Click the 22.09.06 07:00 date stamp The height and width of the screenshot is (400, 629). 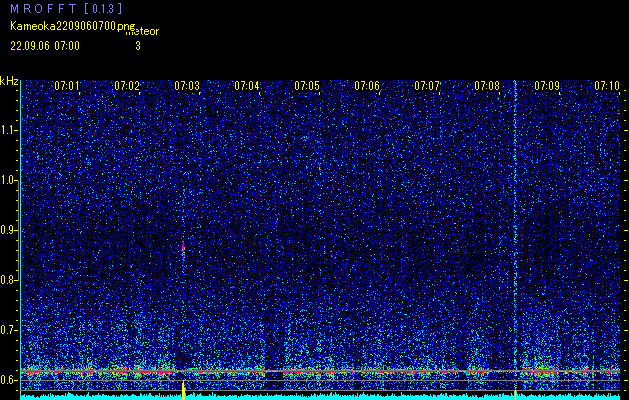45,46
